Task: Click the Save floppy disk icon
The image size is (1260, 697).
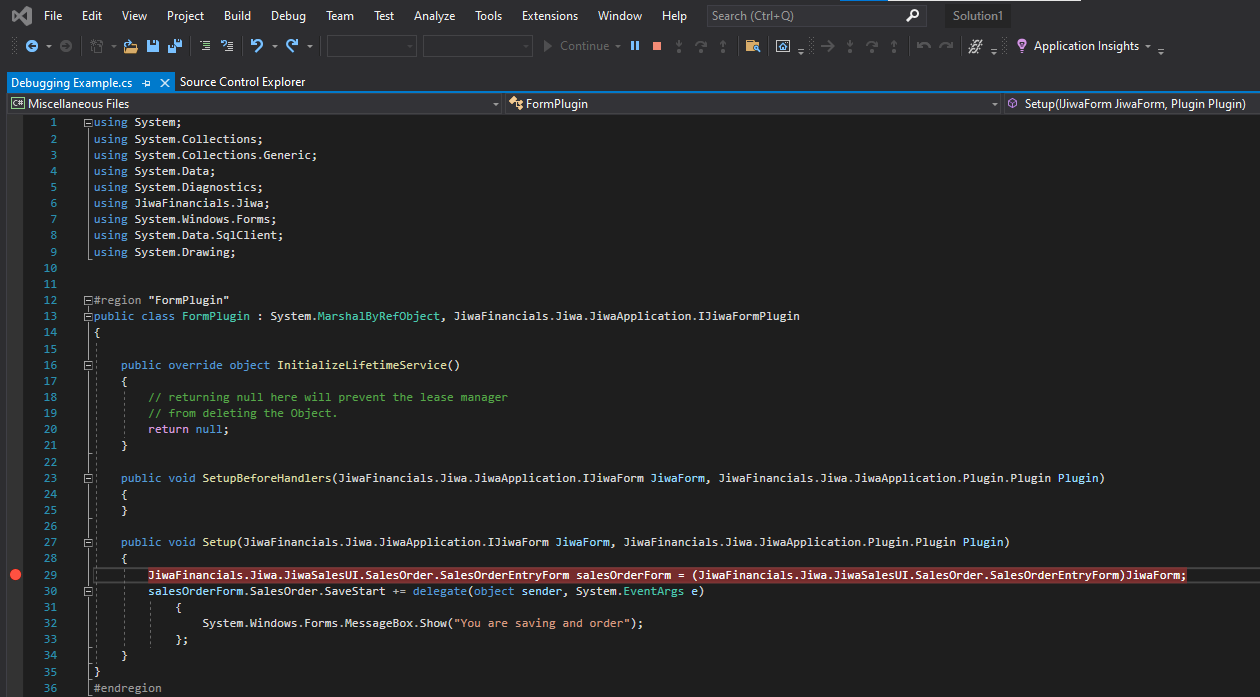Action: click(x=153, y=46)
